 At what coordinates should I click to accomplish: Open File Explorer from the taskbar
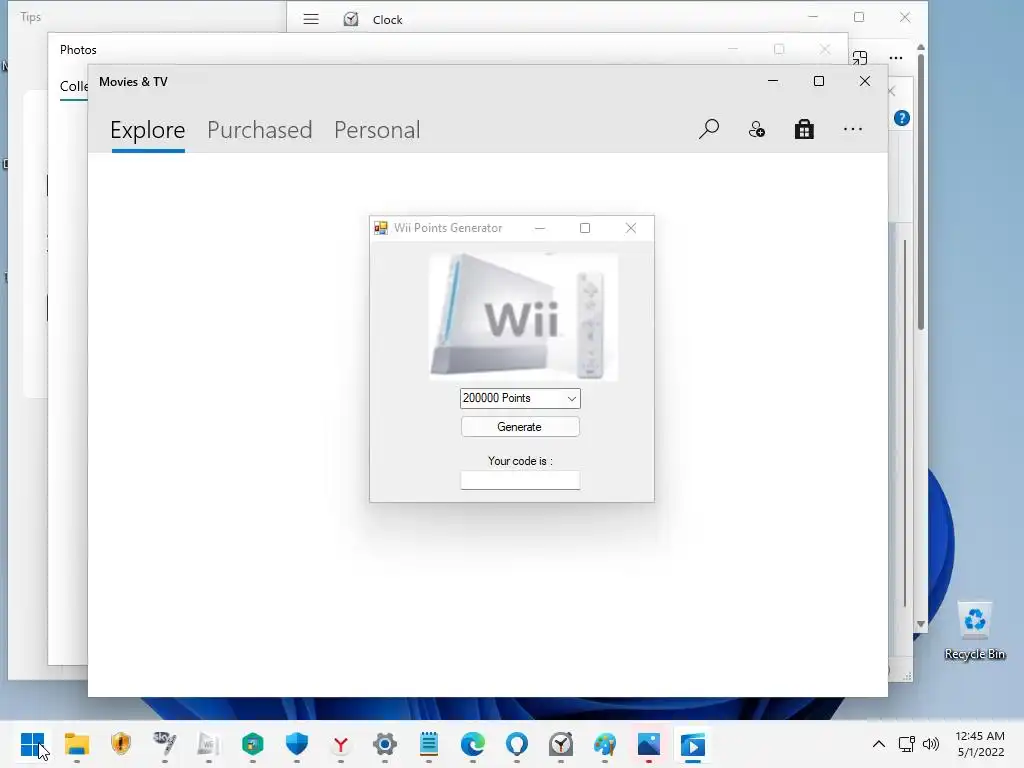coord(76,744)
